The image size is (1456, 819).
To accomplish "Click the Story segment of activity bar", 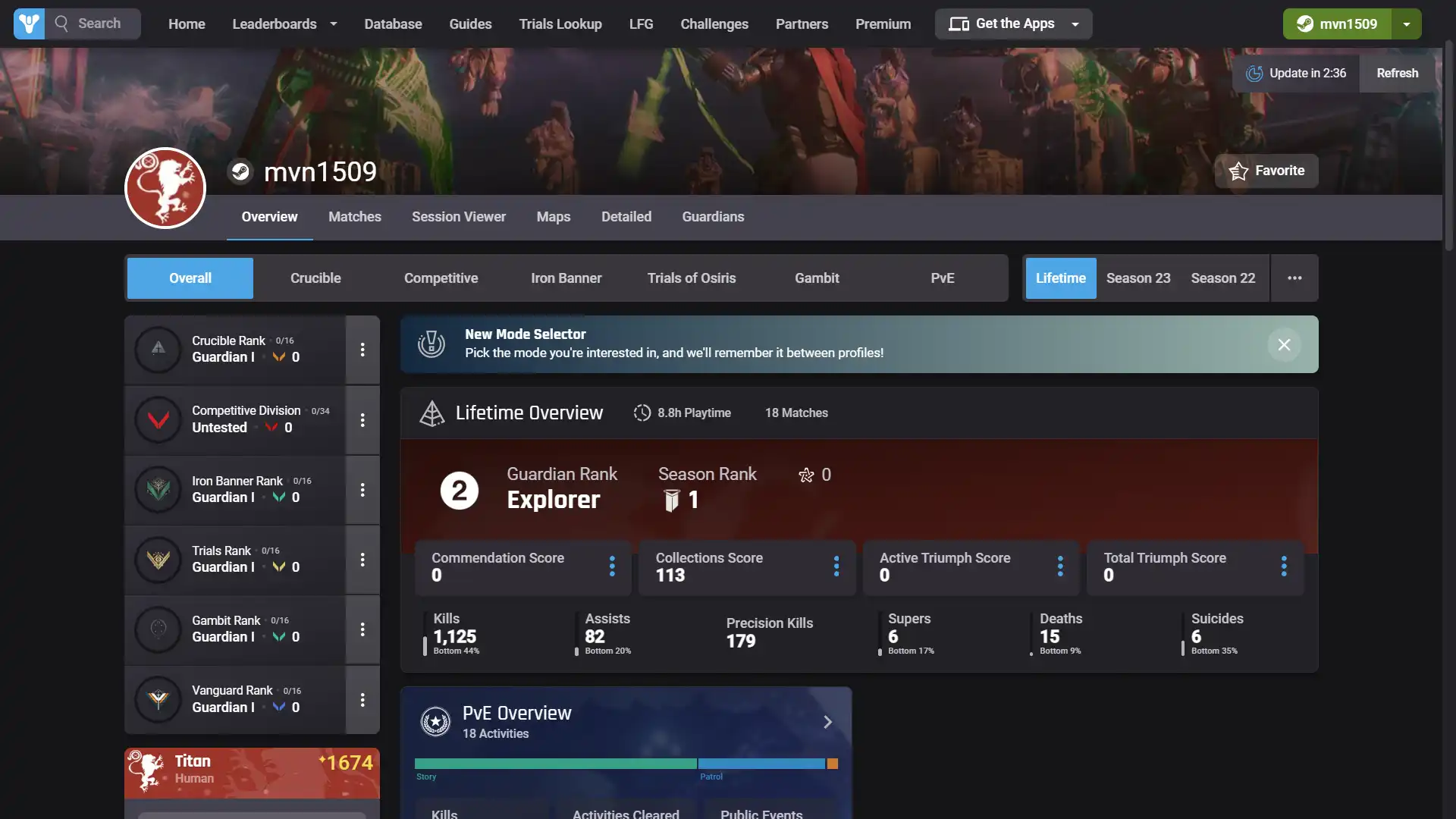I will pos(555,764).
